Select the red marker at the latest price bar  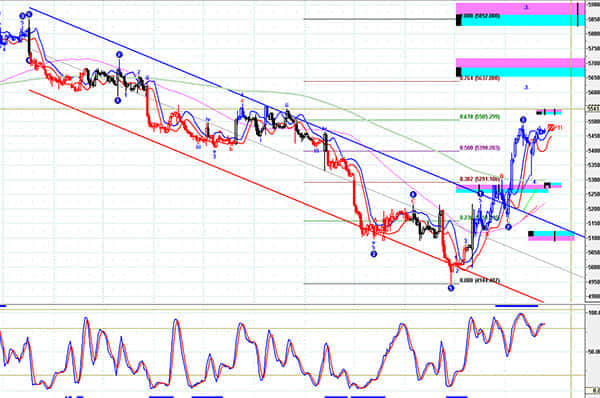[x=551, y=127]
